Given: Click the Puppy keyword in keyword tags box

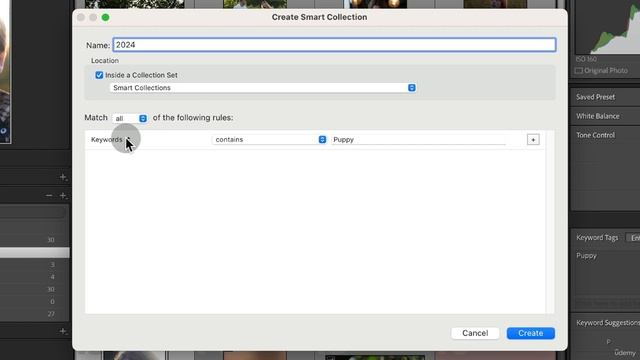Looking at the screenshot, I should point(587,256).
